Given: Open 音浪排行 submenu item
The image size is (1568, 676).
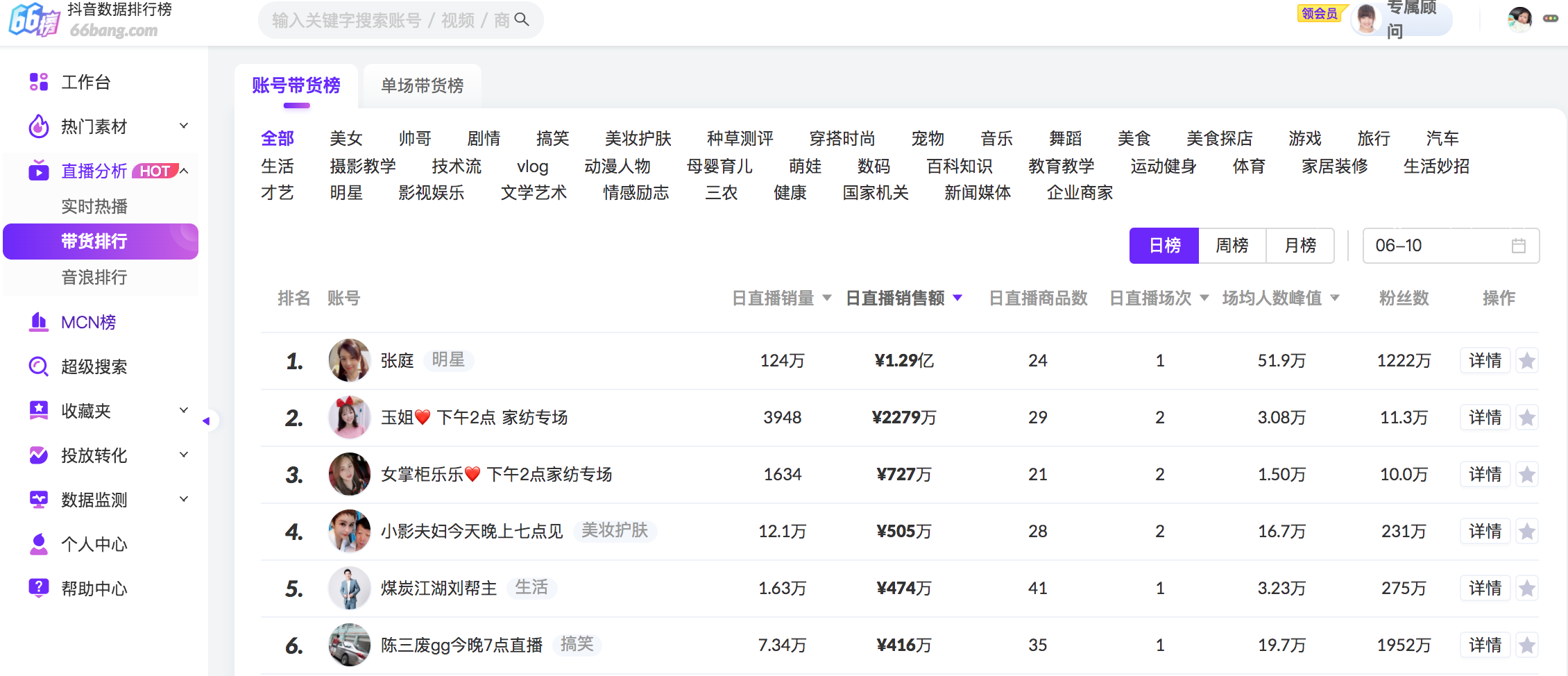Looking at the screenshot, I should pyautogui.click(x=94, y=278).
